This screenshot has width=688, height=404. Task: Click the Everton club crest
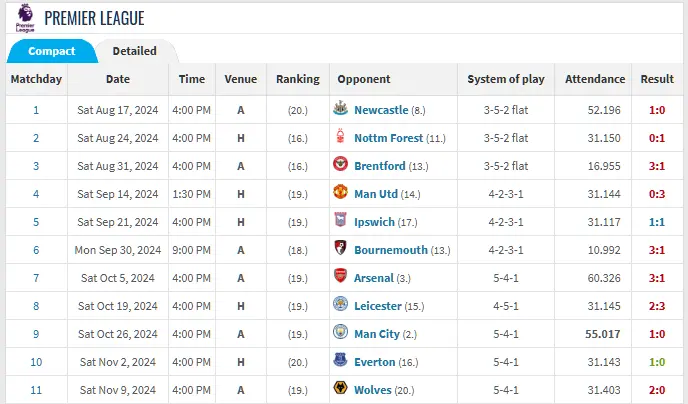pyautogui.click(x=341, y=361)
